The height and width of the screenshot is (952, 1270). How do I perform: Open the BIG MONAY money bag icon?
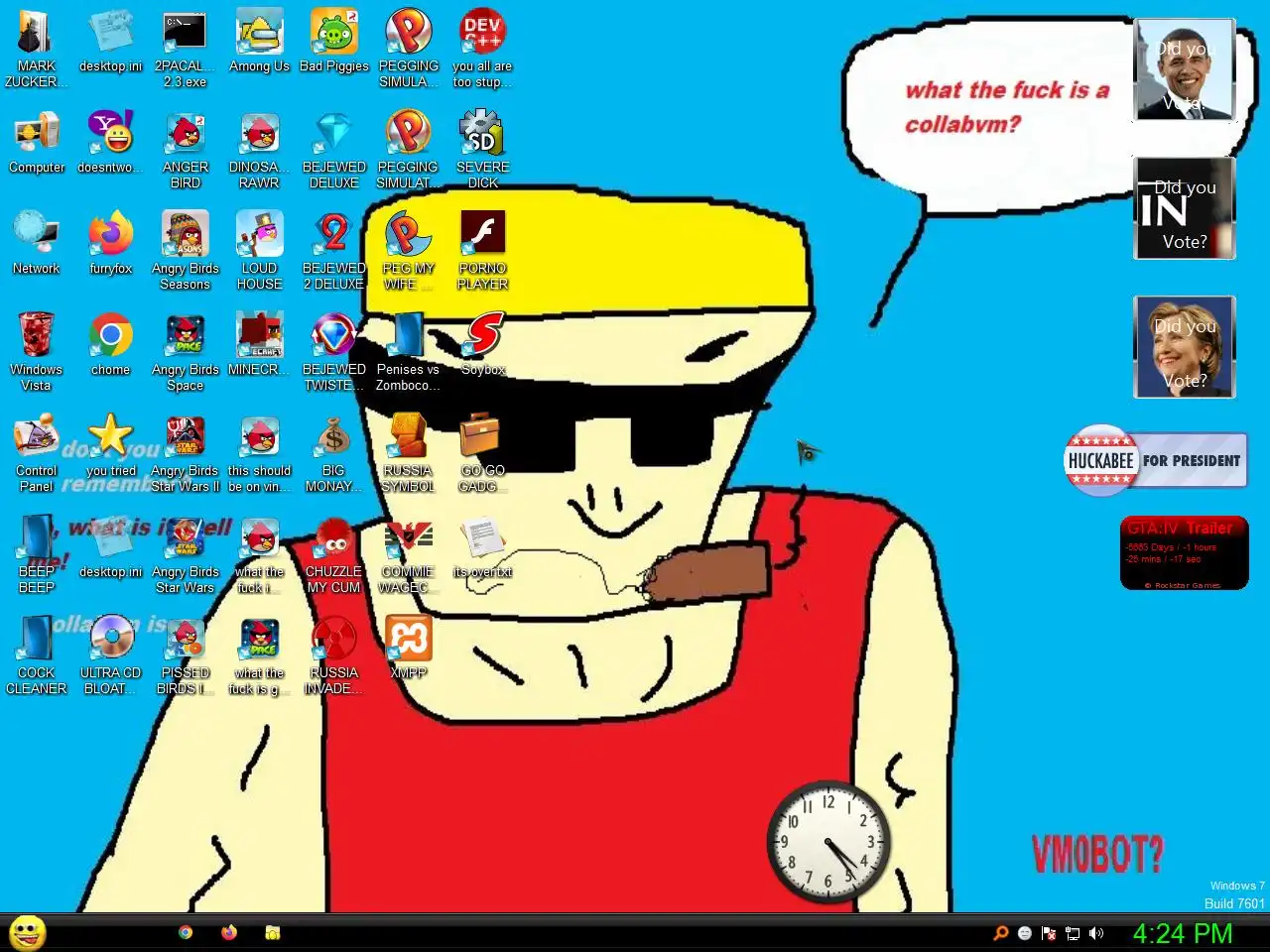point(333,453)
